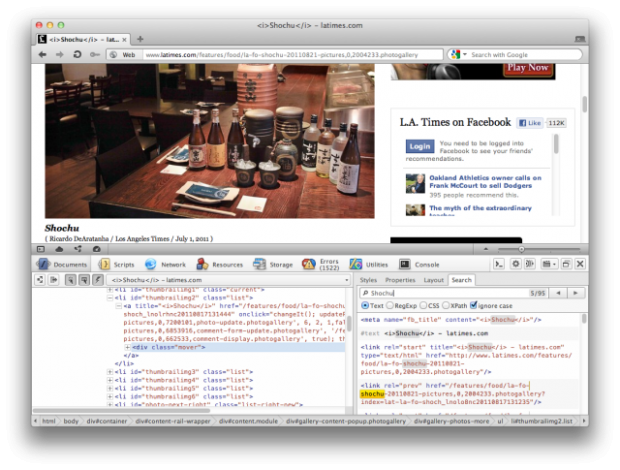Switch to the Properties tab
620x470 pixels.
400,280
